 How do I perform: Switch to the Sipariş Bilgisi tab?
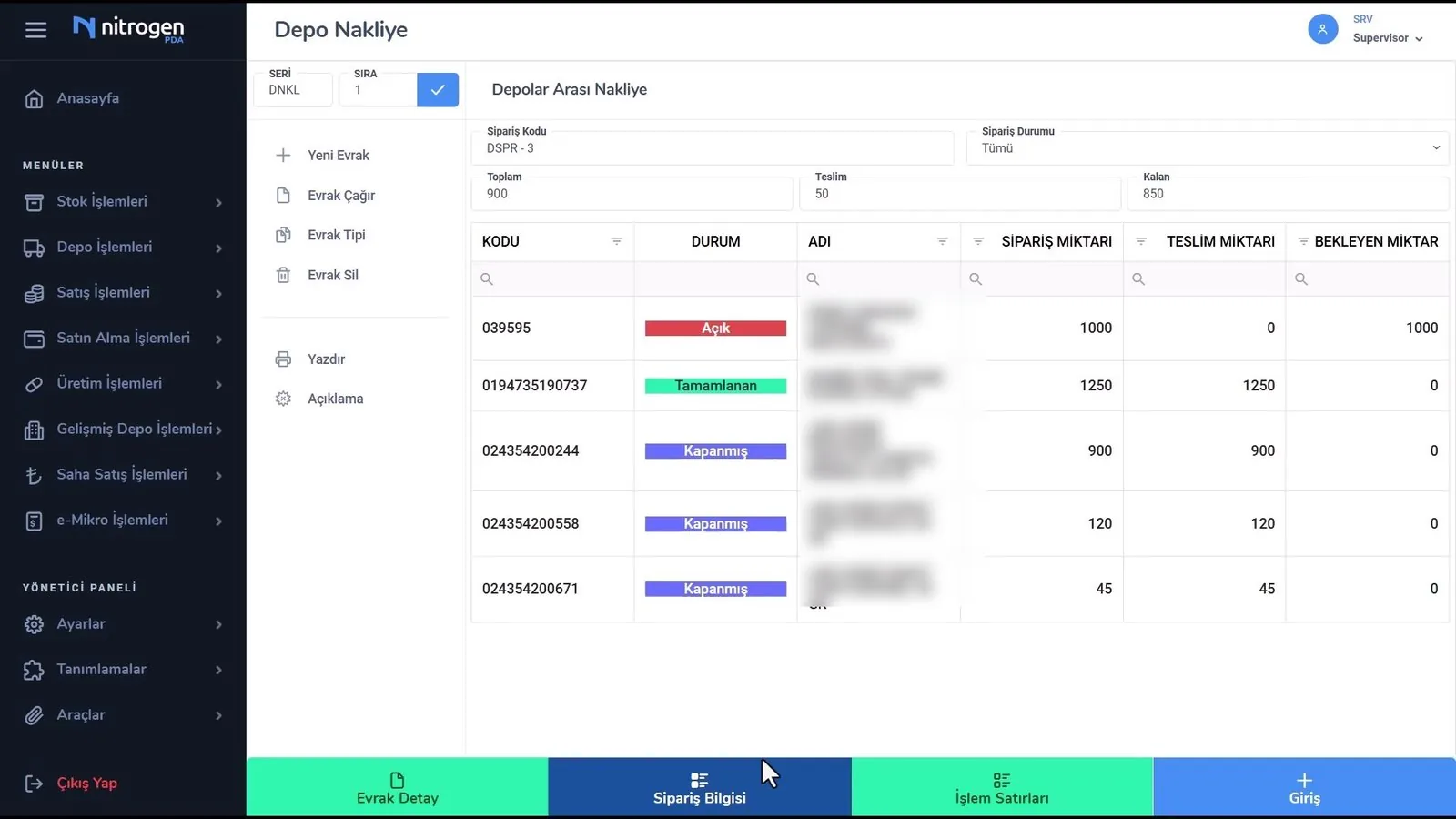coord(700,788)
